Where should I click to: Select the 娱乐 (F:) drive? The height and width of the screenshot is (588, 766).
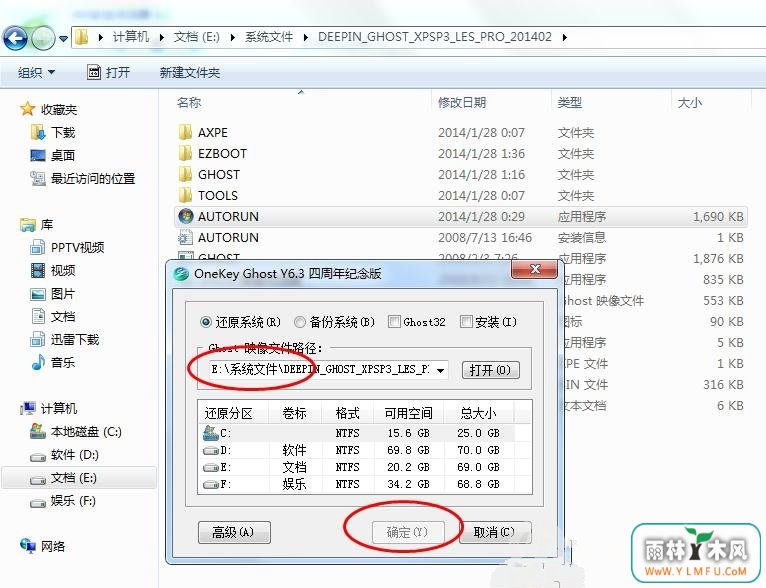[x=63, y=501]
